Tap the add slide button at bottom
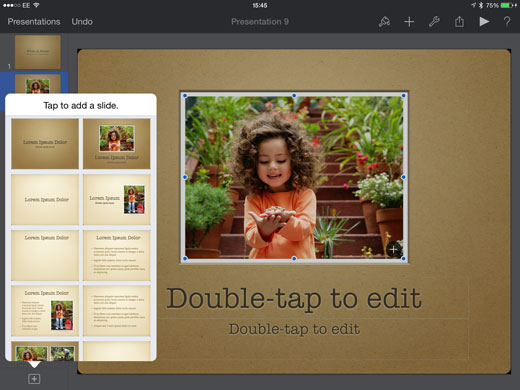The image size is (520, 390). pyautogui.click(x=34, y=379)
